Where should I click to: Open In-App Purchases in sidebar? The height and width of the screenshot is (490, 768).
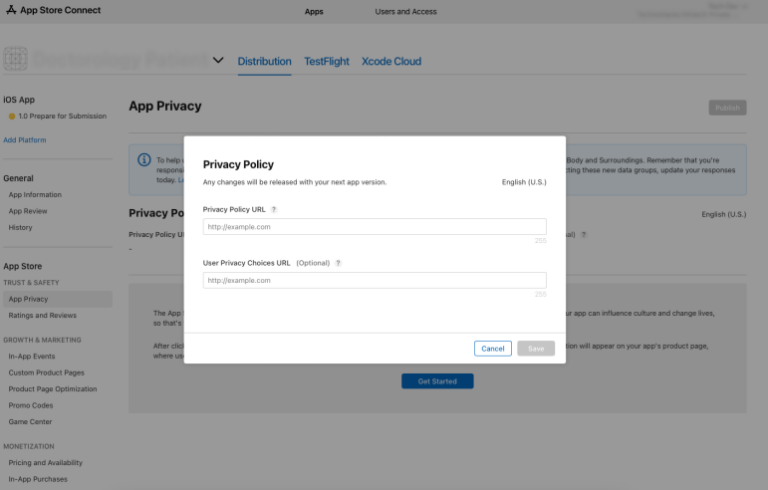click(38, 479)
